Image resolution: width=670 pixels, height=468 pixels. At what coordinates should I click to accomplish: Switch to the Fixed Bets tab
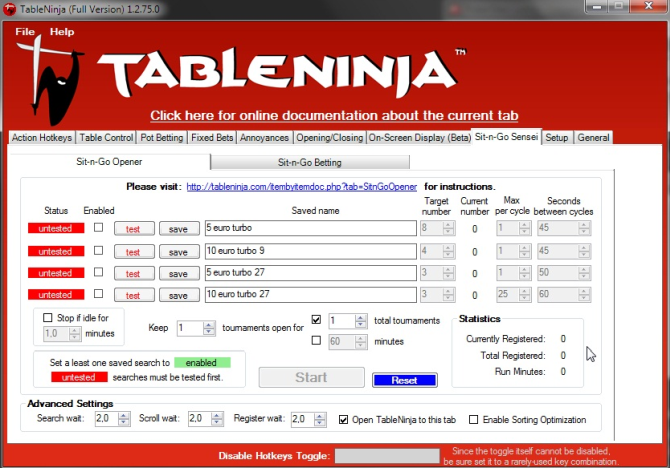pos(212,138)
